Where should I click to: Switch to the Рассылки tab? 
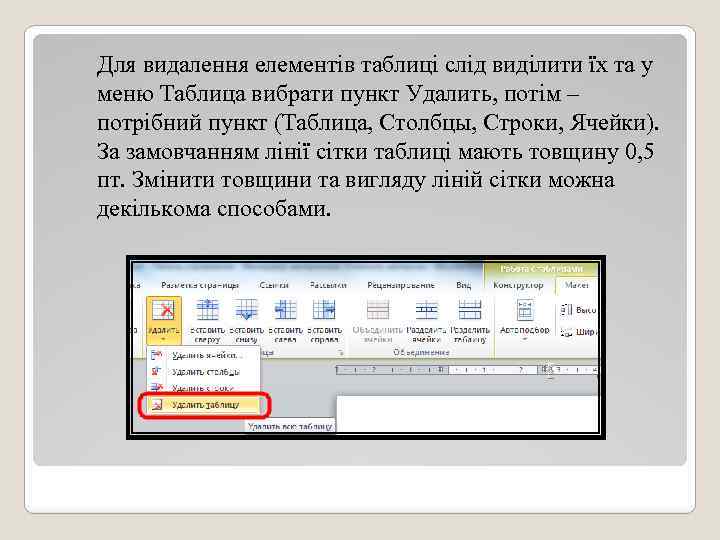[x=327, y=285]
